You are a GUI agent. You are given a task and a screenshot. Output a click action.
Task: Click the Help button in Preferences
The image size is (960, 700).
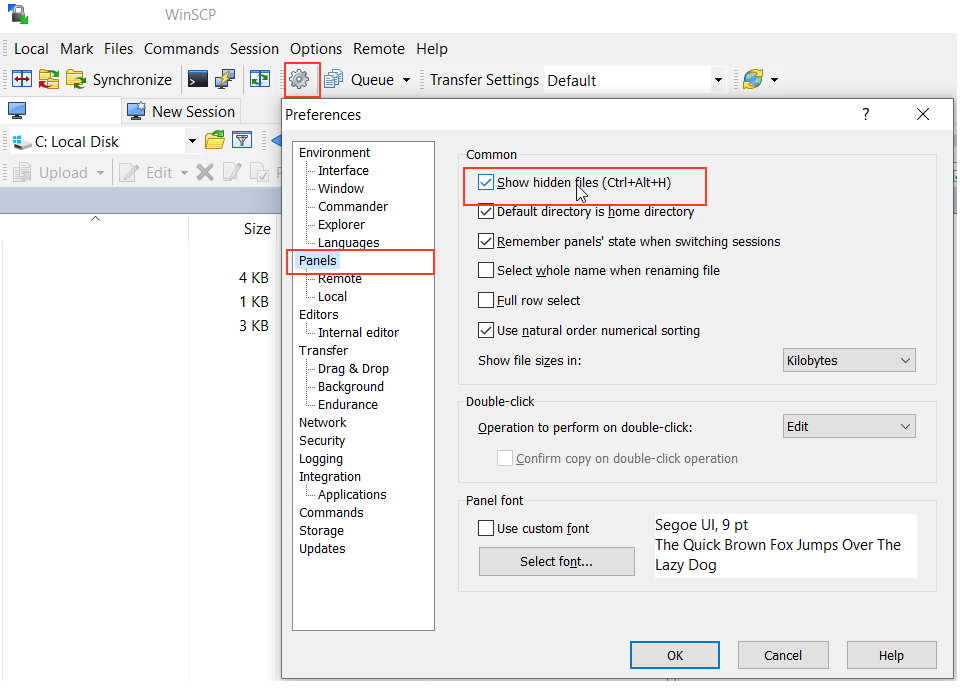[891, 656]
